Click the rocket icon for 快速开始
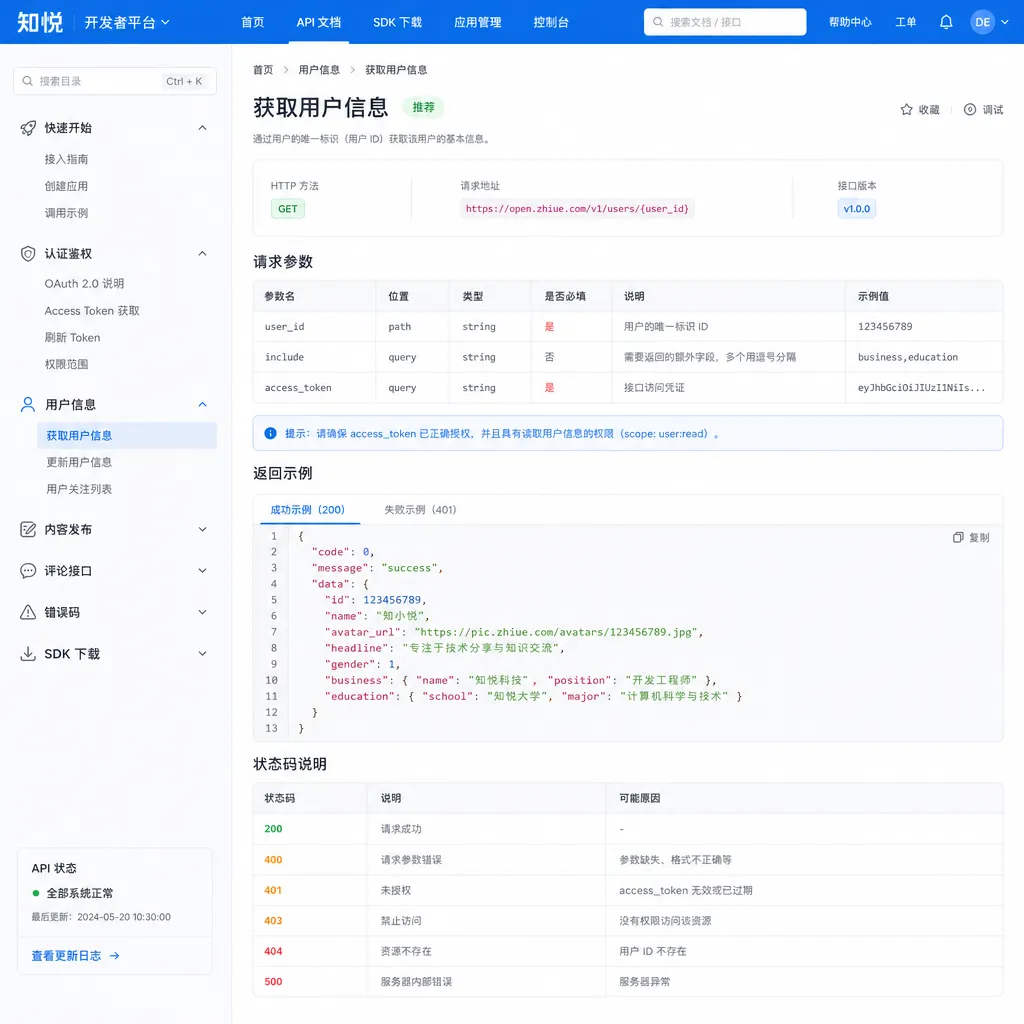Image resolution: width=1024 pixels, height=1024 pixels. (x=28, y=128)
